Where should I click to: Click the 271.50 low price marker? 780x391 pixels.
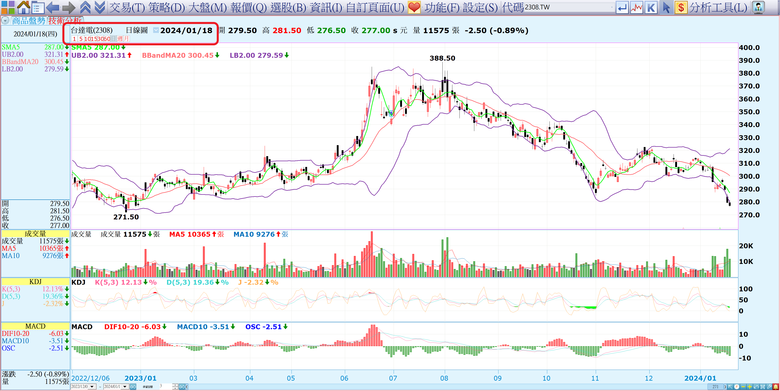[x=126, y=217]
